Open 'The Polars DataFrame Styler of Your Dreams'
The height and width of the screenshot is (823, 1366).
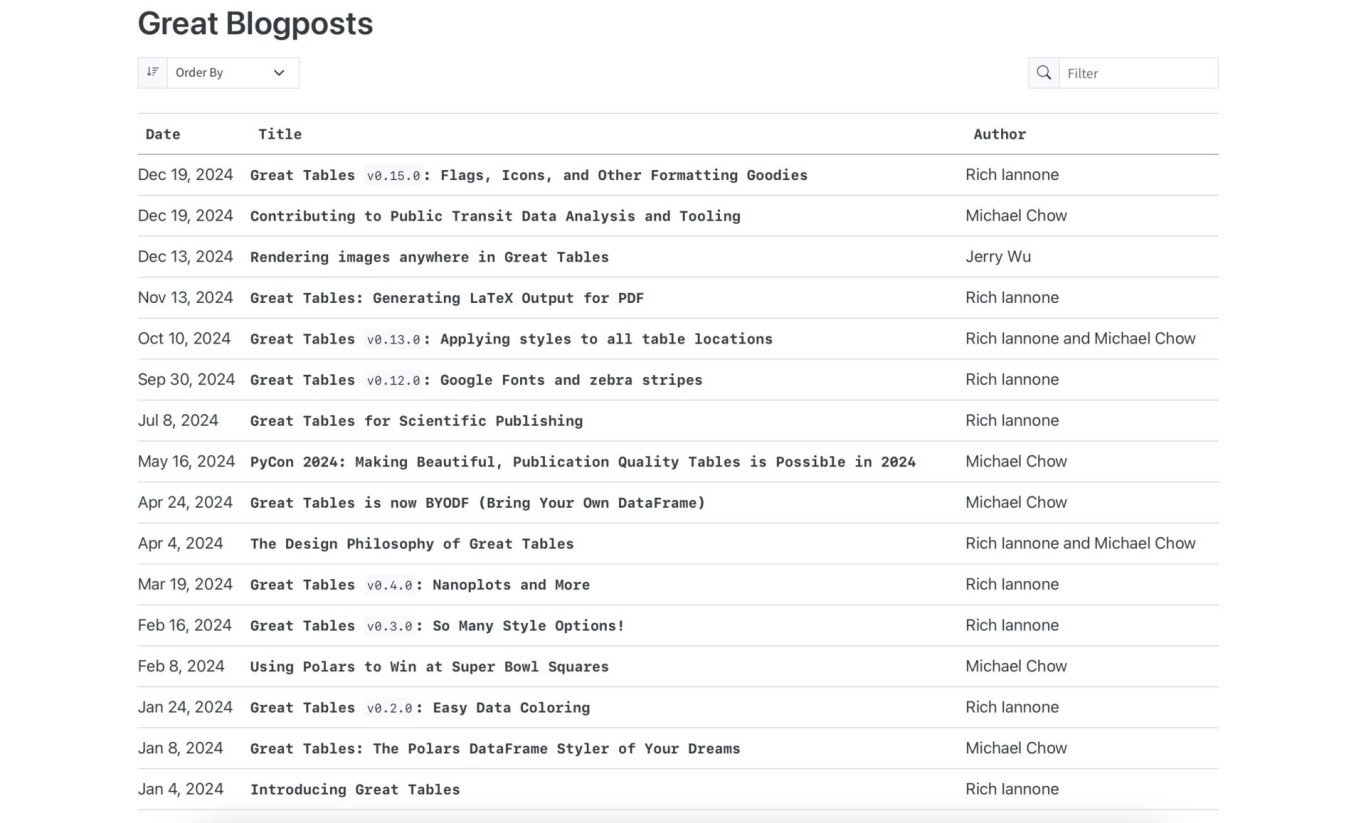(x=495, y=749)
